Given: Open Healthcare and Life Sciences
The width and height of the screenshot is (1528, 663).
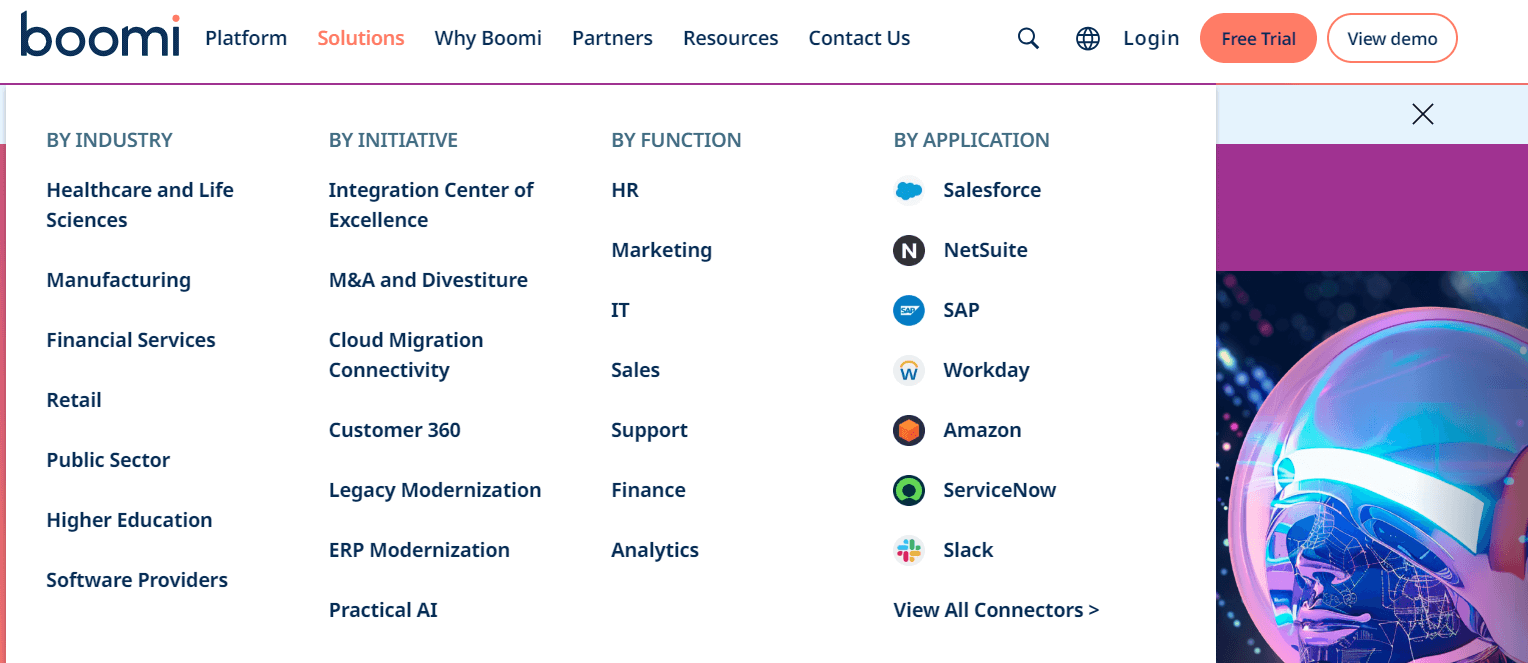Looking at the screenshot, I should point(140,205).
